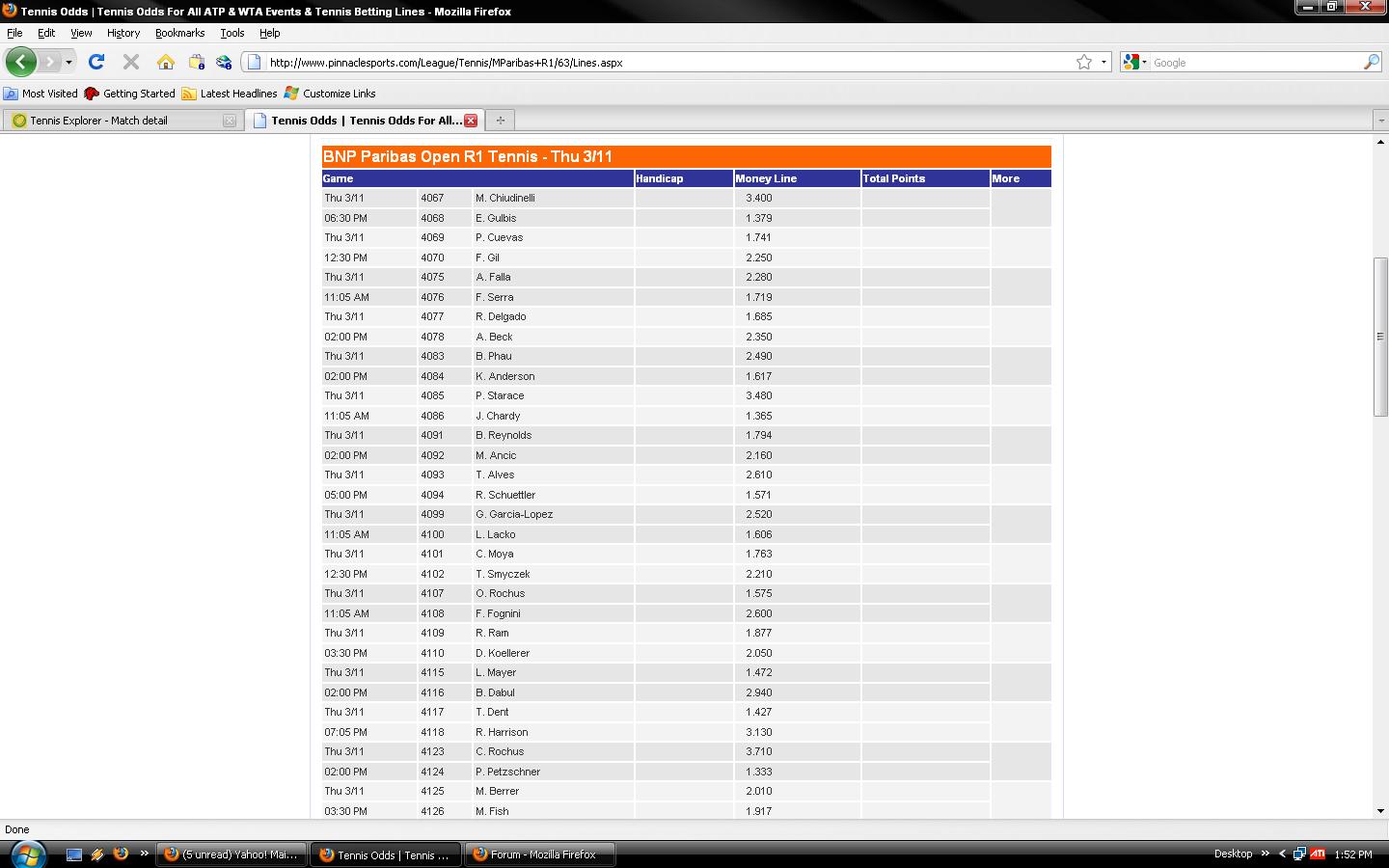Expand the quick launch overflow chevron
The width and height of the screenshot is (1389, 868).
point(144,854)
